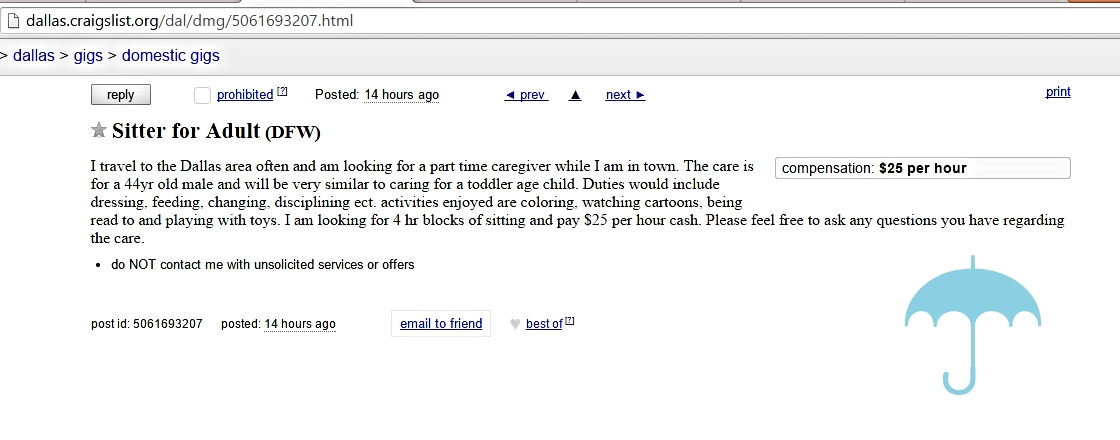Screen dimensions: 1120x440
Task: Navigate to the domestic gigs breadcrumb
Action: click(171, 56)
